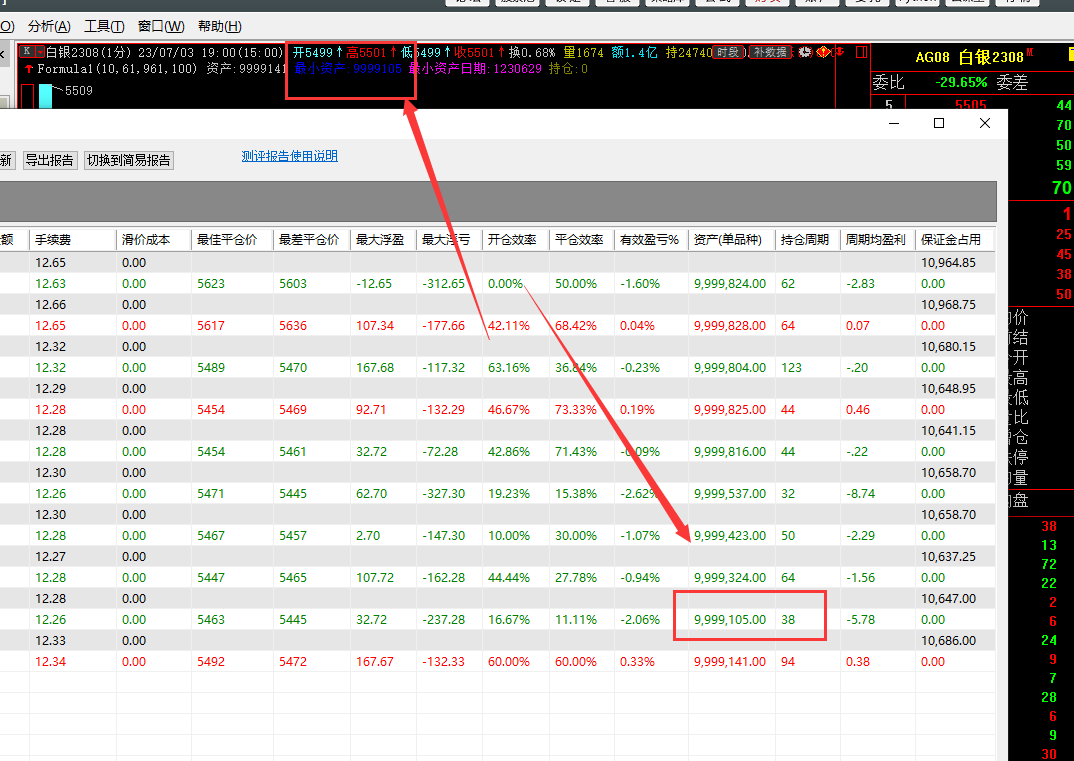This screenshot has width=1074, height=761.
Task: Open the 分析(A) menu
Action: tap(49, 27)
